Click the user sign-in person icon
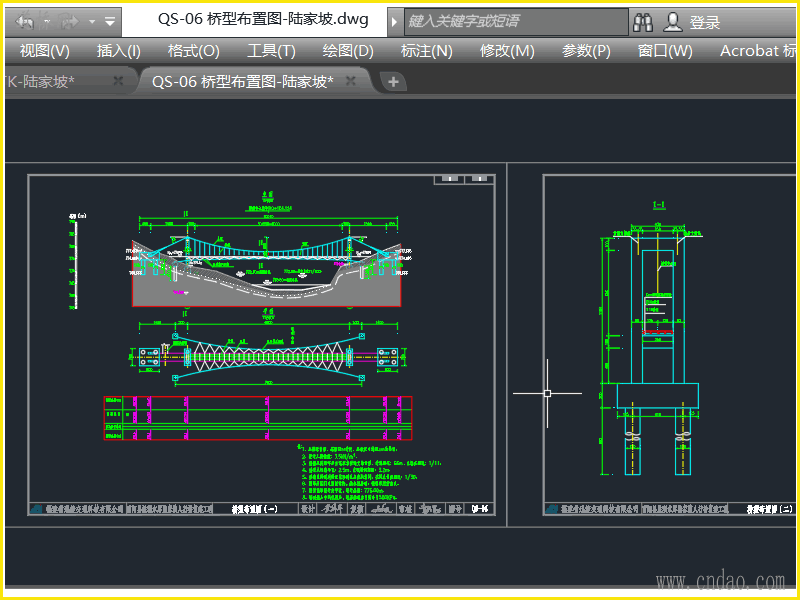The height and width of the screenshot is (600, 800). click(x=673, y=21)
